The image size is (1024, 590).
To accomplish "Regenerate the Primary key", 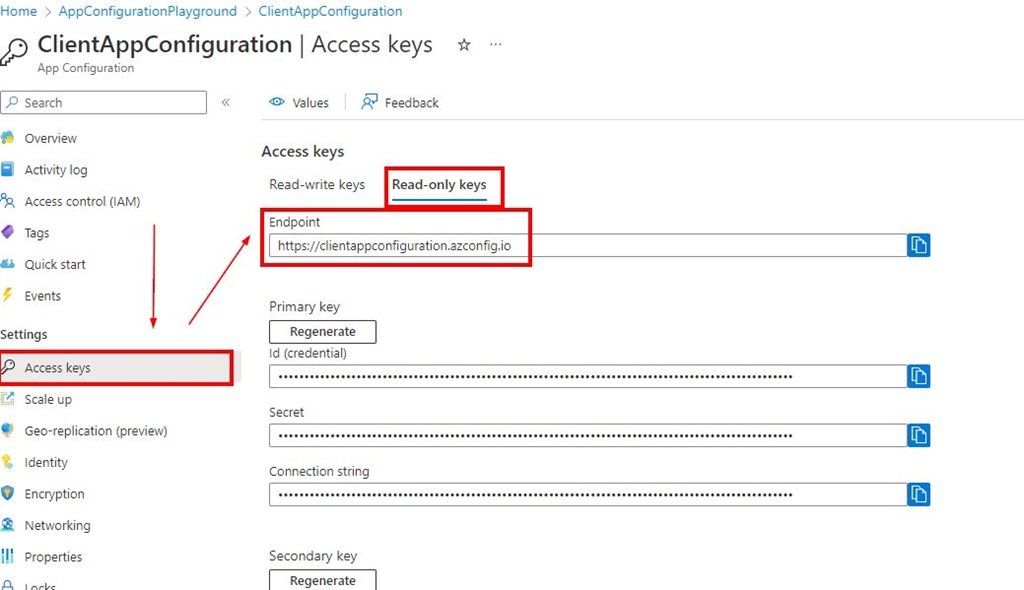I will tap(322, 331).
